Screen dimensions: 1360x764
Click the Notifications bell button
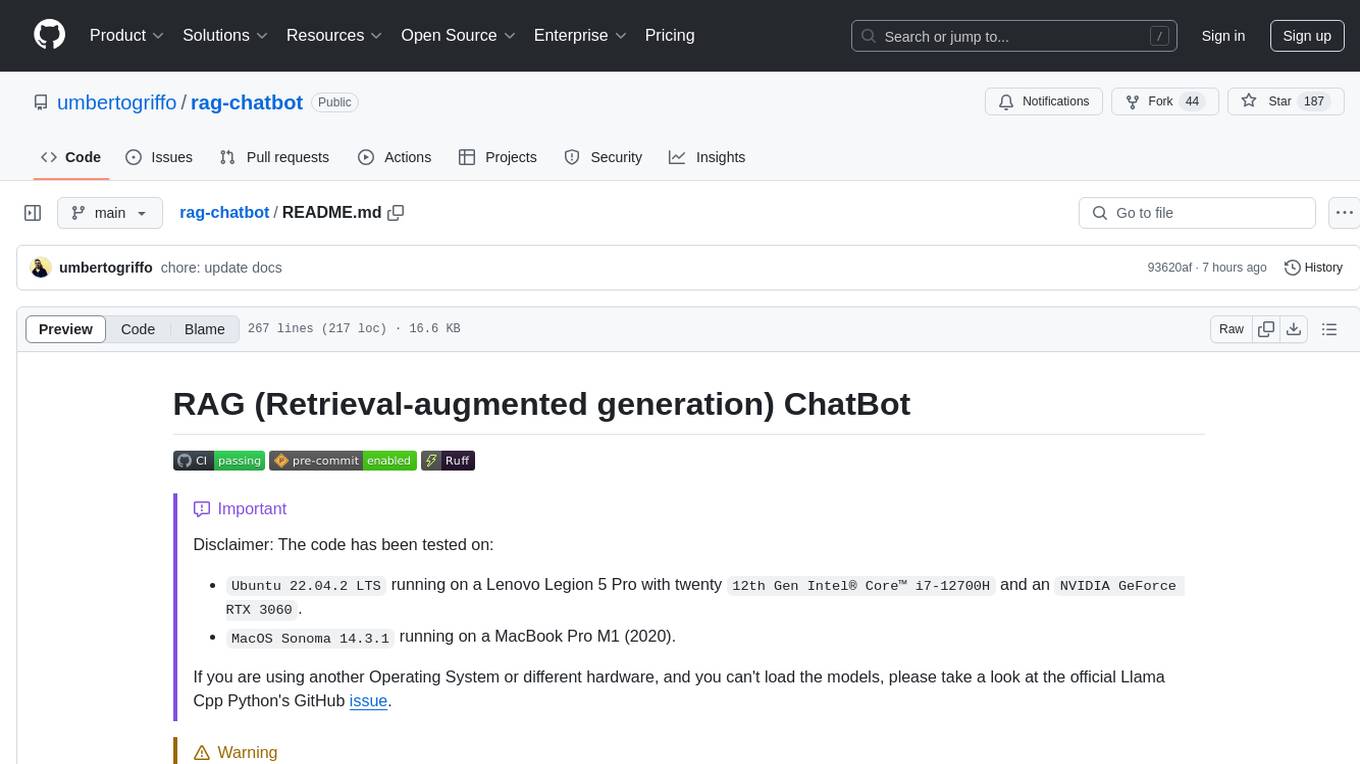(1044, 102)
